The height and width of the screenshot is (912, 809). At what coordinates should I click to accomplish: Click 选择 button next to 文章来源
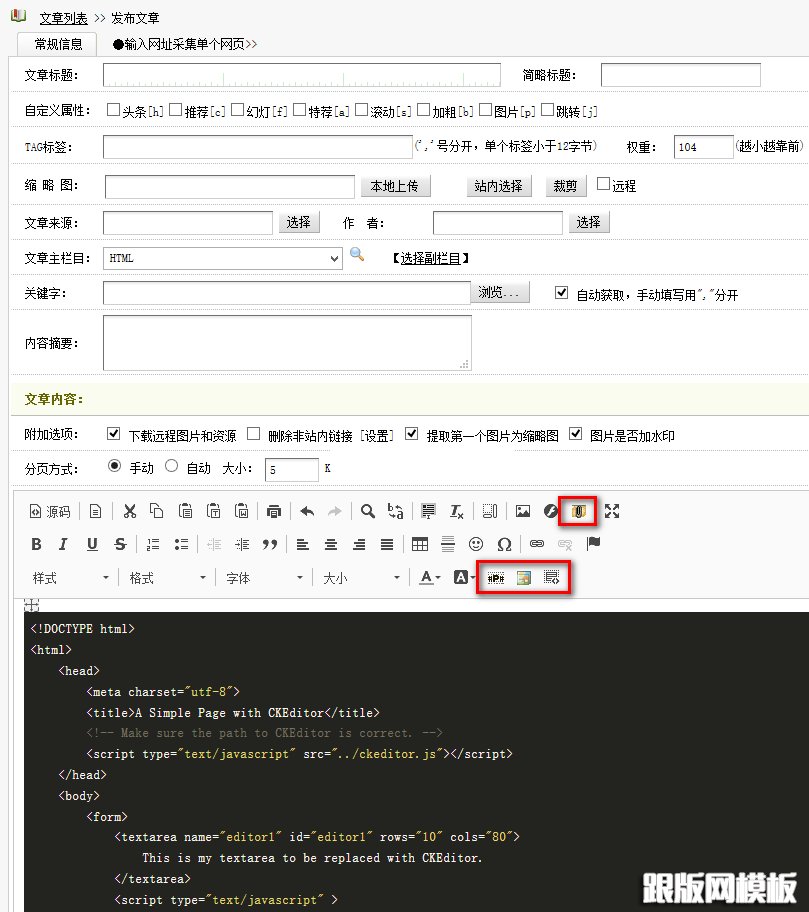[299, 222]
